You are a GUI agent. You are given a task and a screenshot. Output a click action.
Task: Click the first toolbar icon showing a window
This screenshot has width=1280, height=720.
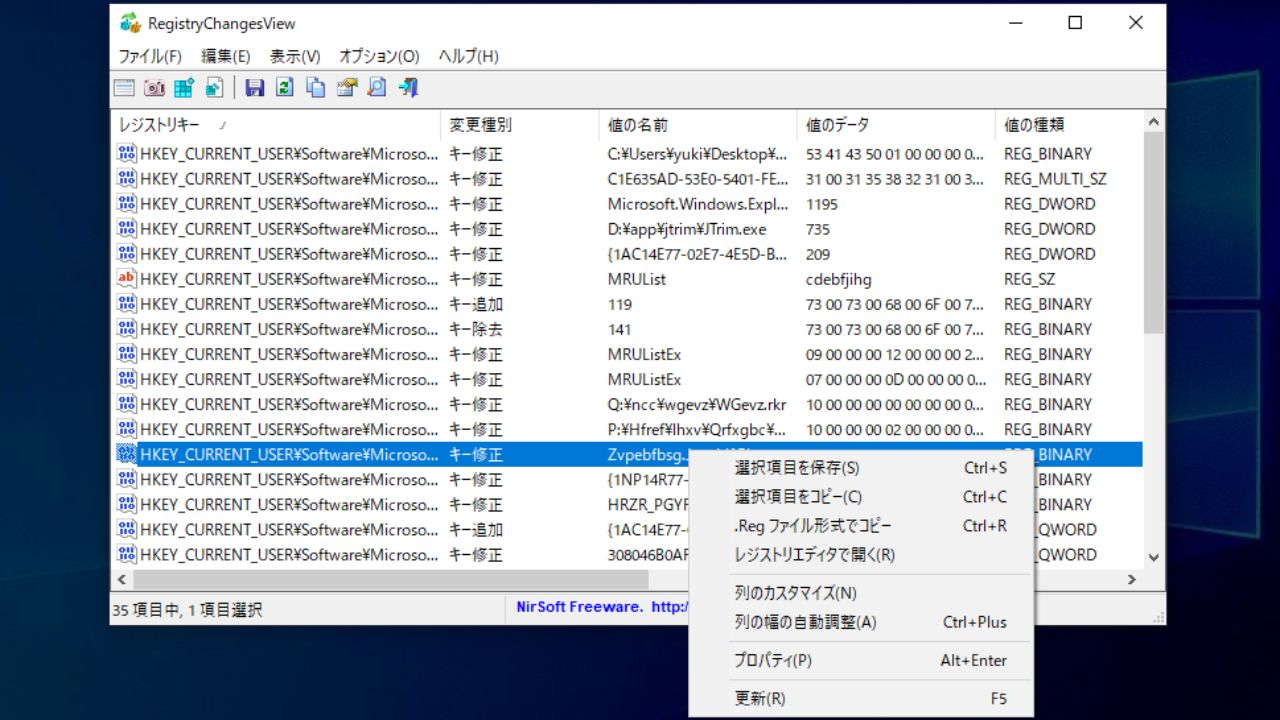point(124,88)
